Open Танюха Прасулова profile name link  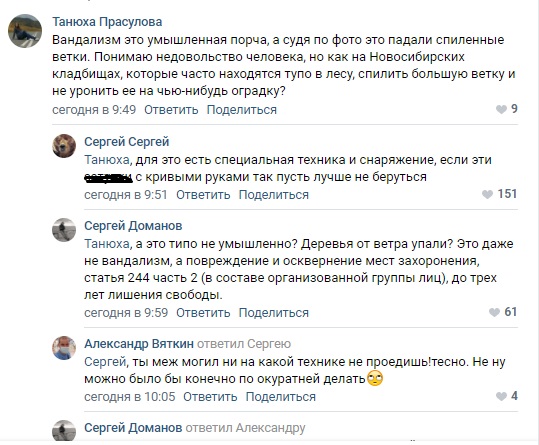107,22
